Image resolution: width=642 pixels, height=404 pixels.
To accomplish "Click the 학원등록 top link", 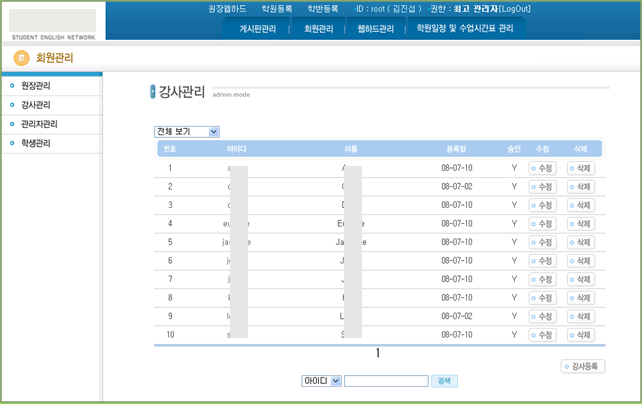I will (277, 9).
